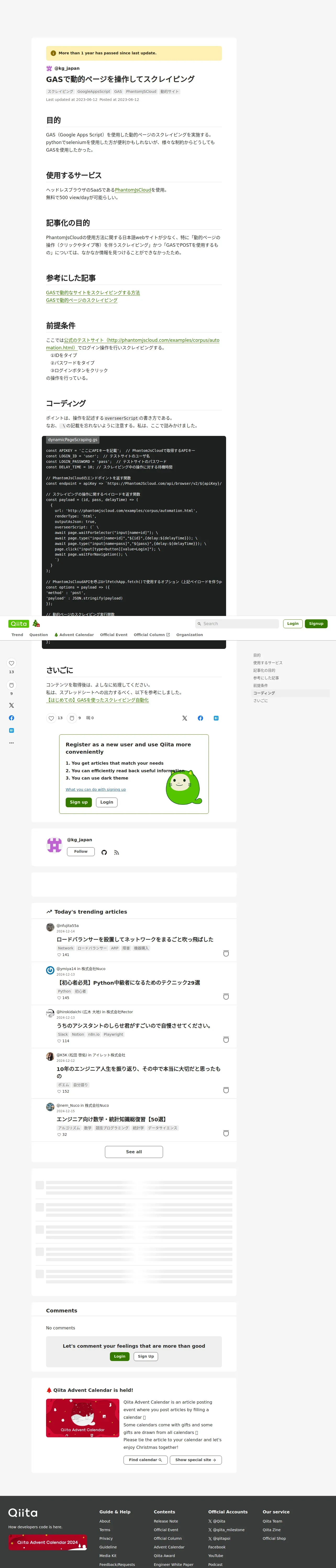Open the footer Qiita Advent Calendar 2024 banner
The image size is (336, 1568).
(48, 1542)
